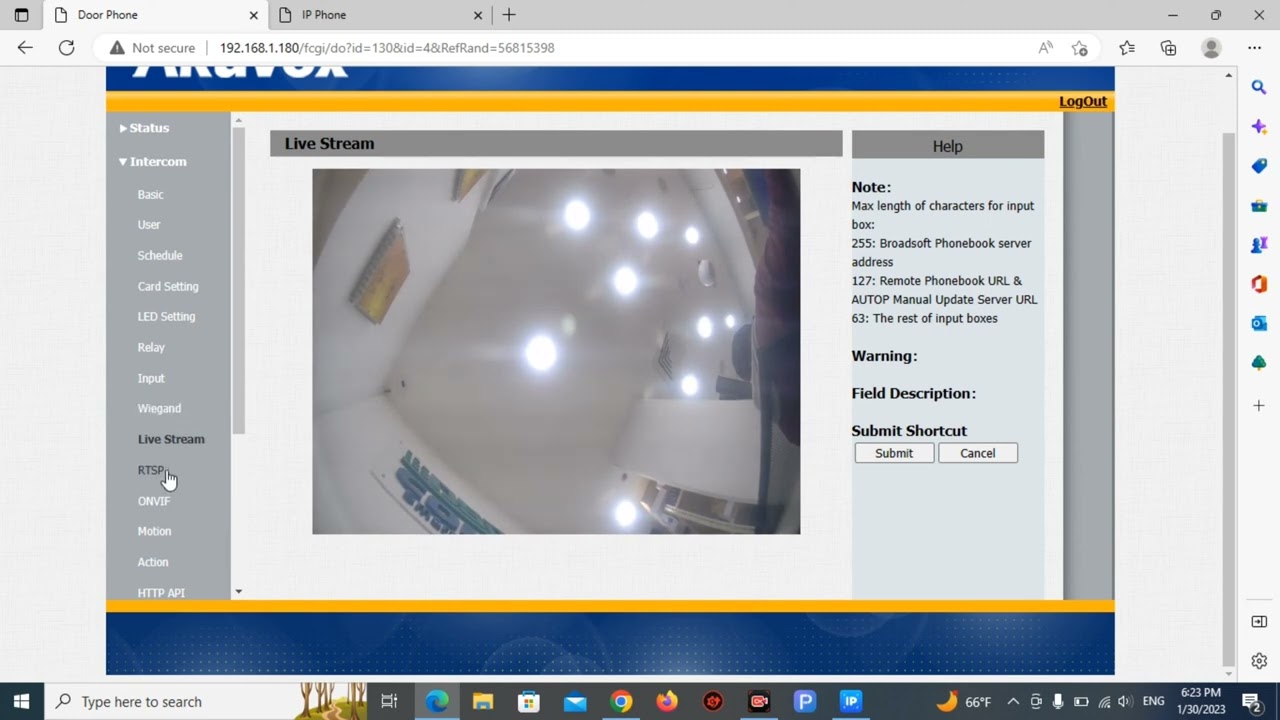This screenshot has height=720, width=1280.
Task: Open the Edge sidebar search icon
Action: pos(1259,88)
